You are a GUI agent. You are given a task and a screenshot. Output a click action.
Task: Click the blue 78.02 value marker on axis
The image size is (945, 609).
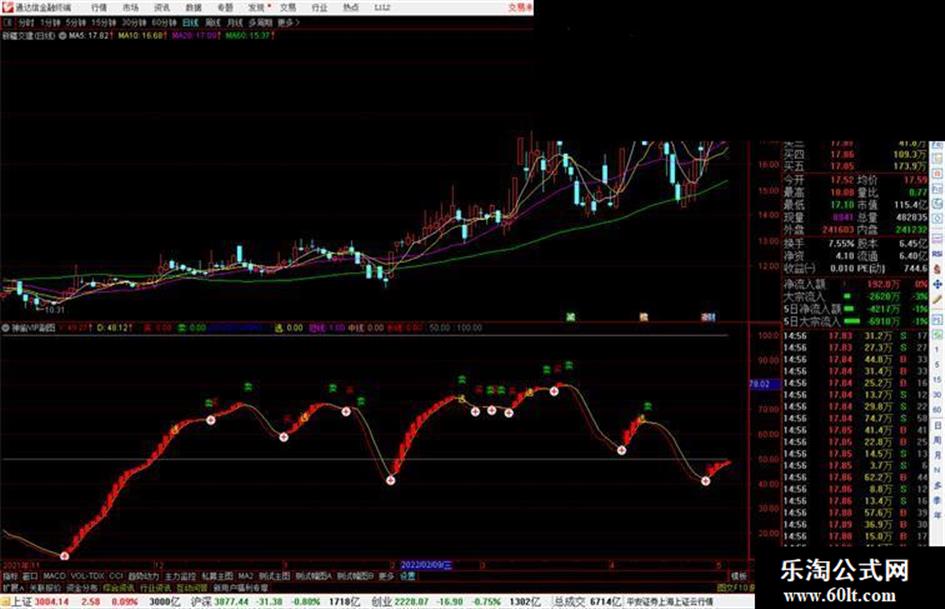pos(764,384)
